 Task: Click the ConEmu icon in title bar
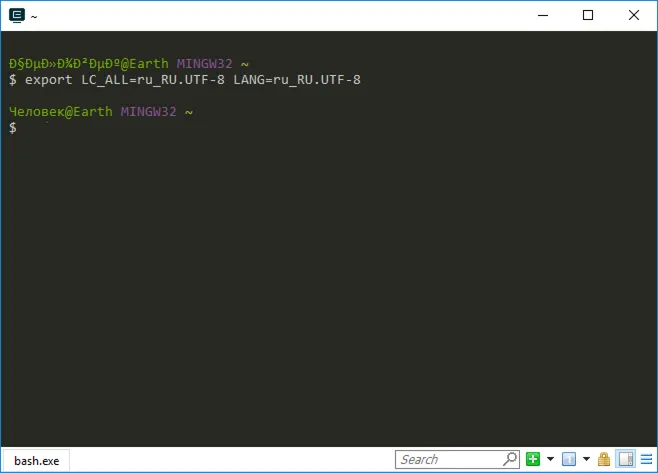point(16,15)
